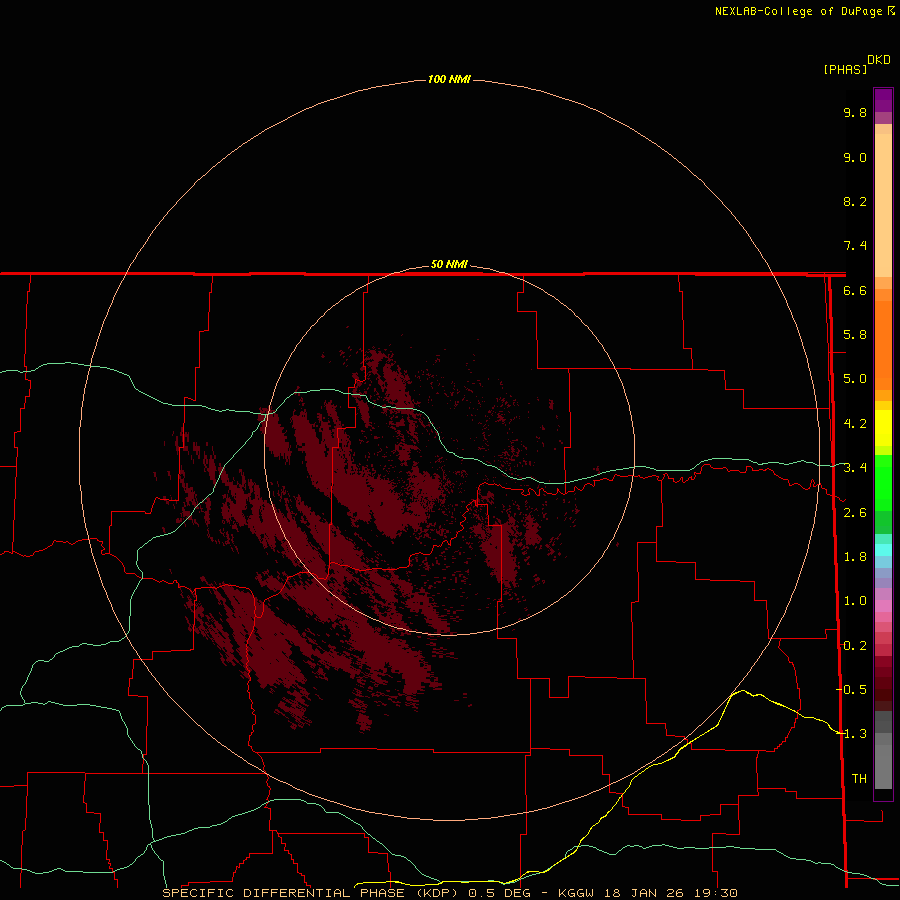Click the 1.0 scale value
The height and width of the screenshot is (900, 900).
point(855,601)
